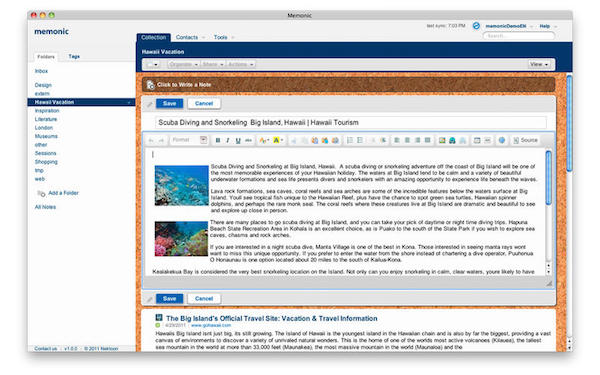Screen dimensions: 600x375
Task: Copy the selection with the copy icon
Action: tap(304, 140)
